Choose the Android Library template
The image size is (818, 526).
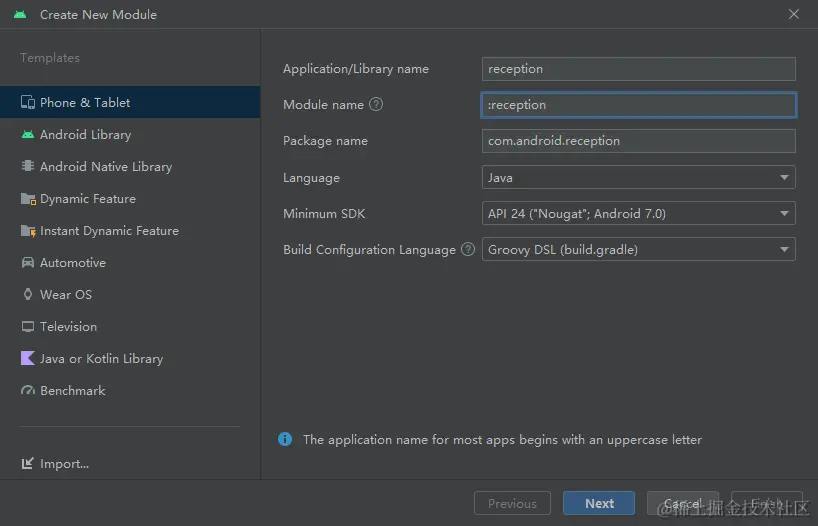point(130,135)
